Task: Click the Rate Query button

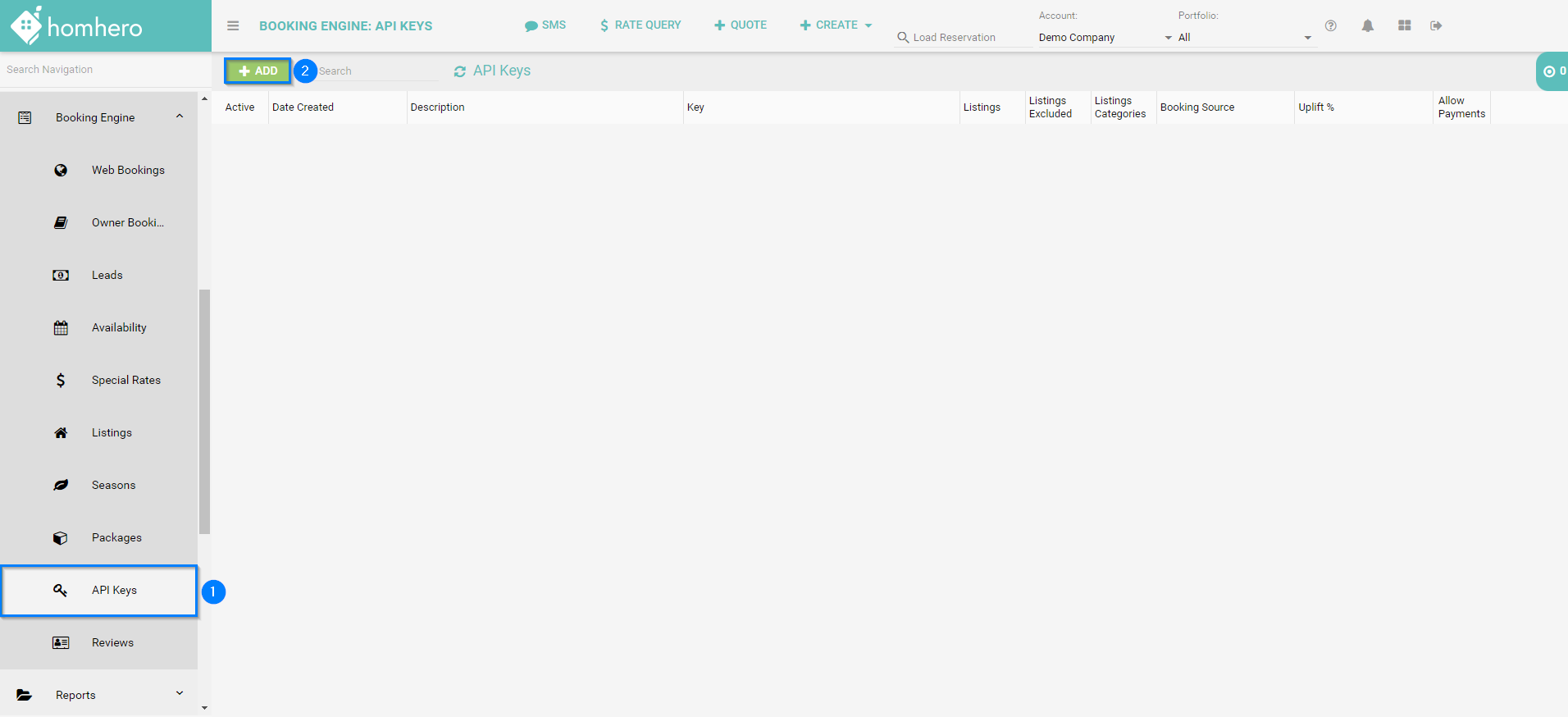Action: pyautogui.click(x=640, y=25)
